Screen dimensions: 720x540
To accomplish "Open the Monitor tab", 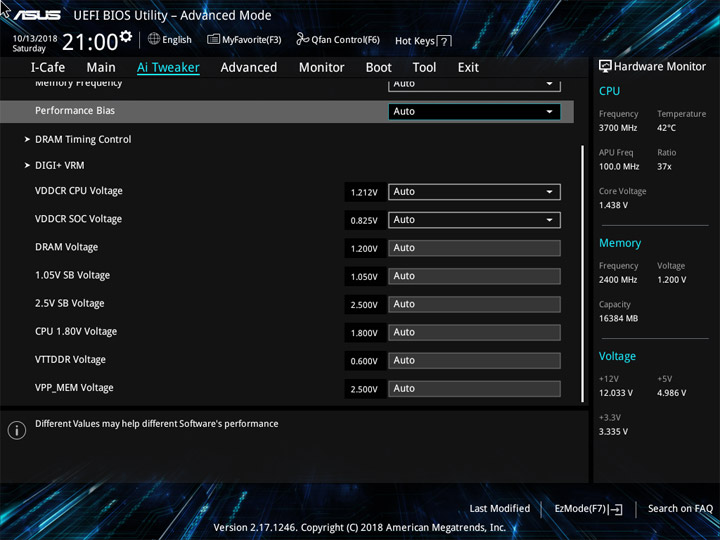I will coord(321,68).
